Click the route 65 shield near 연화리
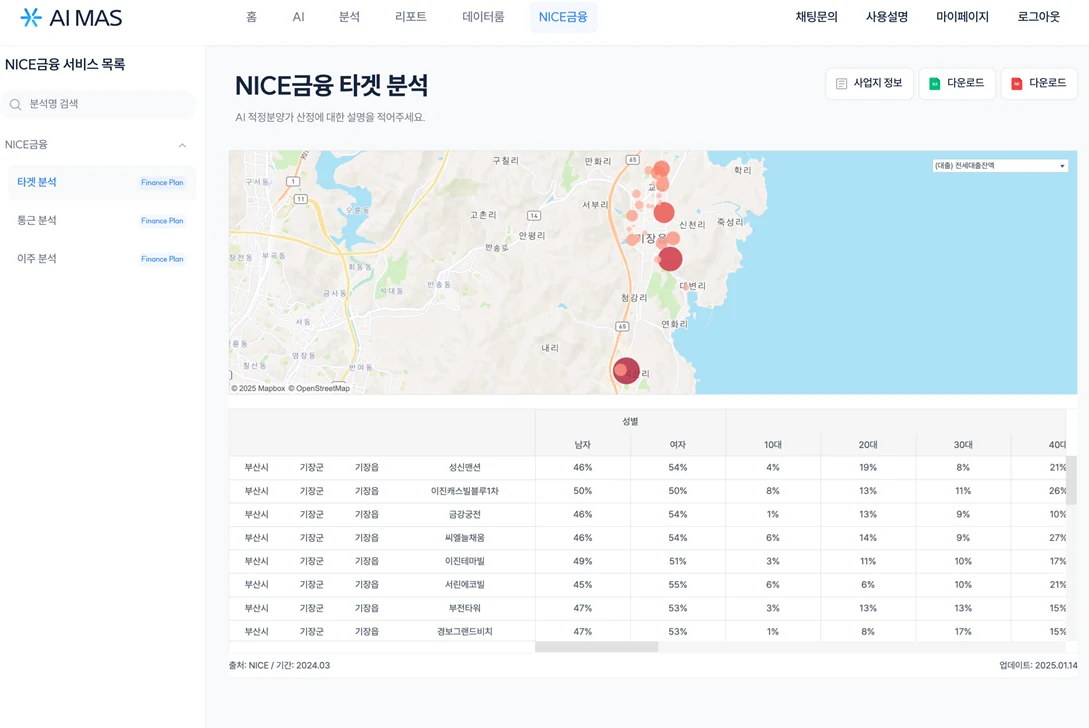 pyautogui.click(x=622, y=326)
